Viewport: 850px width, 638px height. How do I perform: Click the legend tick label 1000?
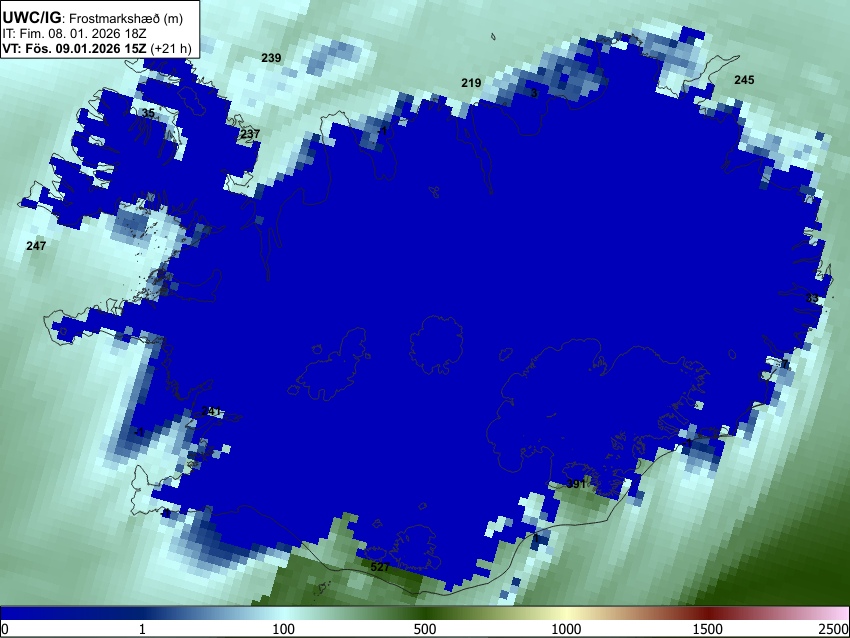(566, 629)
